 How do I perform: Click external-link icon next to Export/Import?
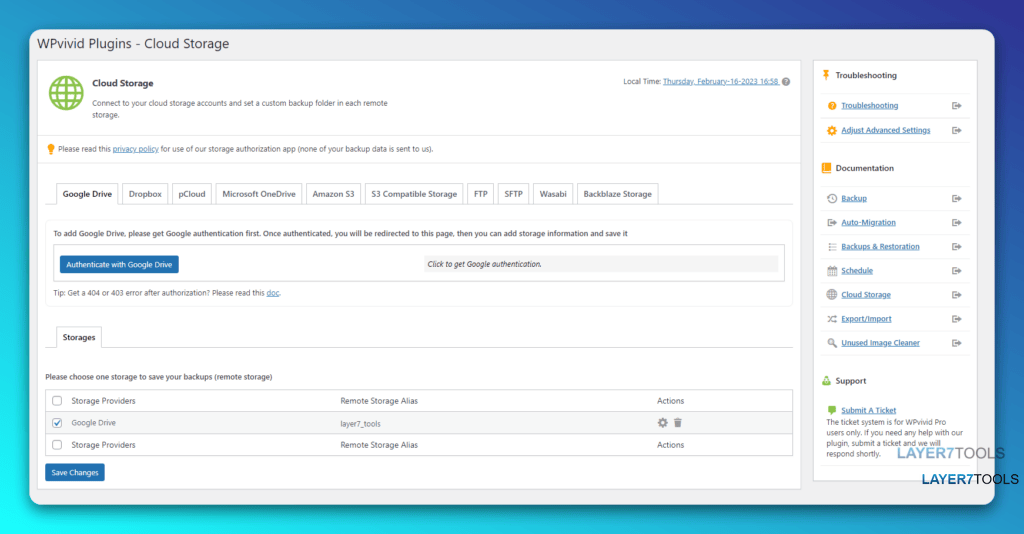tap(956, 319)
